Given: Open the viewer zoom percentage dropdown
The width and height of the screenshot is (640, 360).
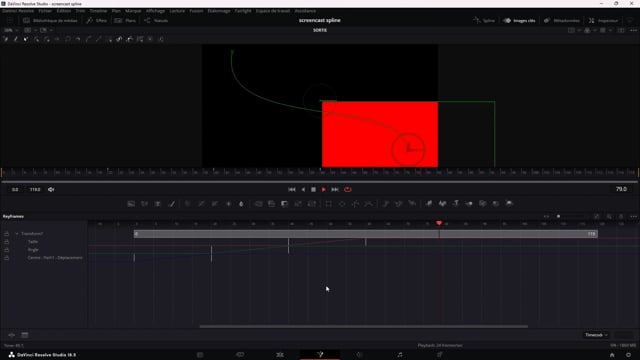Looking at the screenshot, I should (11, 30).
